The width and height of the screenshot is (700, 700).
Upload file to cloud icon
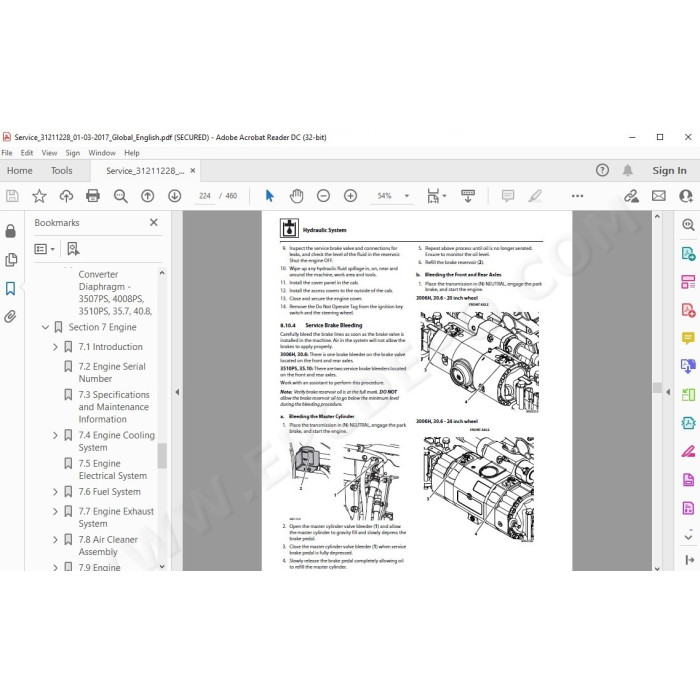click(66, 196)
